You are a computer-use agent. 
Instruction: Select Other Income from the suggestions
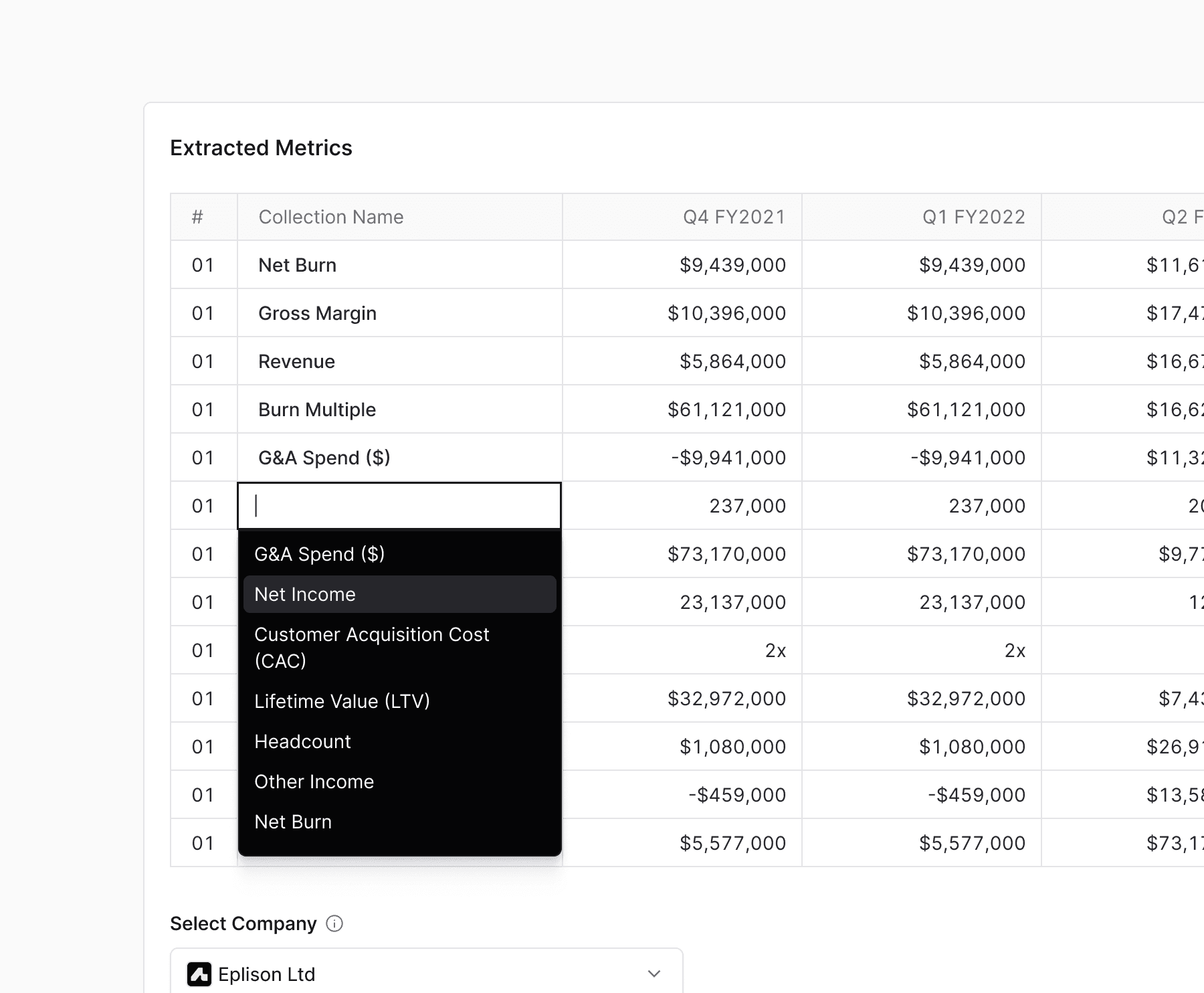tap(400, 782)
